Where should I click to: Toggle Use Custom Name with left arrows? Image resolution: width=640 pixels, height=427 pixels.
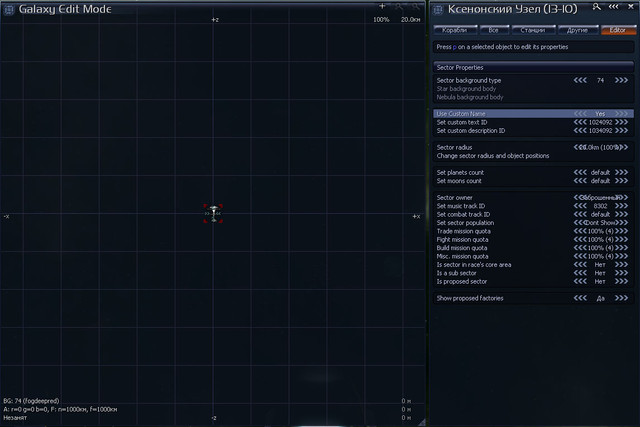click(x=580, y=114)
